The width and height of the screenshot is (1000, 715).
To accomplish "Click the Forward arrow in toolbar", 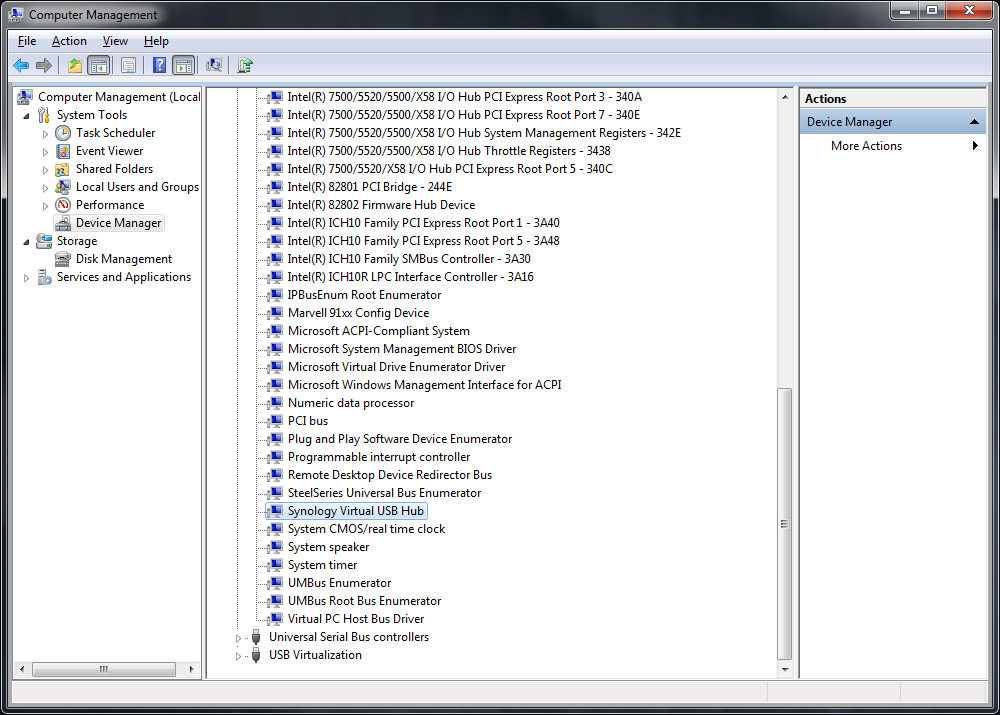I will click(x=44, y=65).
